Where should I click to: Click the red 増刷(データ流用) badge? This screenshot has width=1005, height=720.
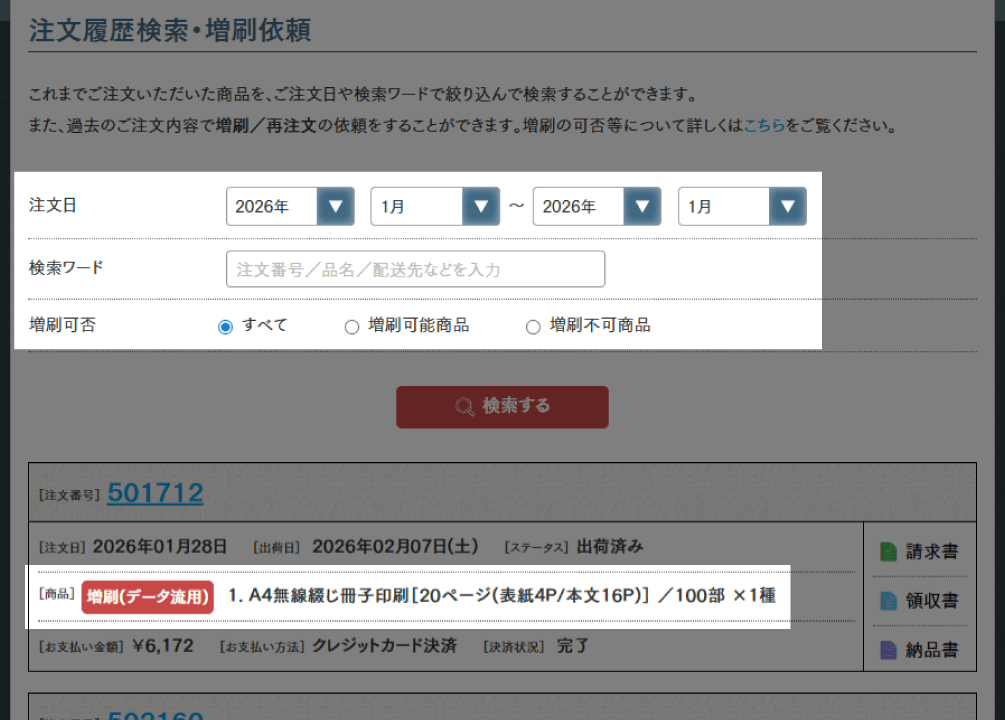click(x=148, y=596)
